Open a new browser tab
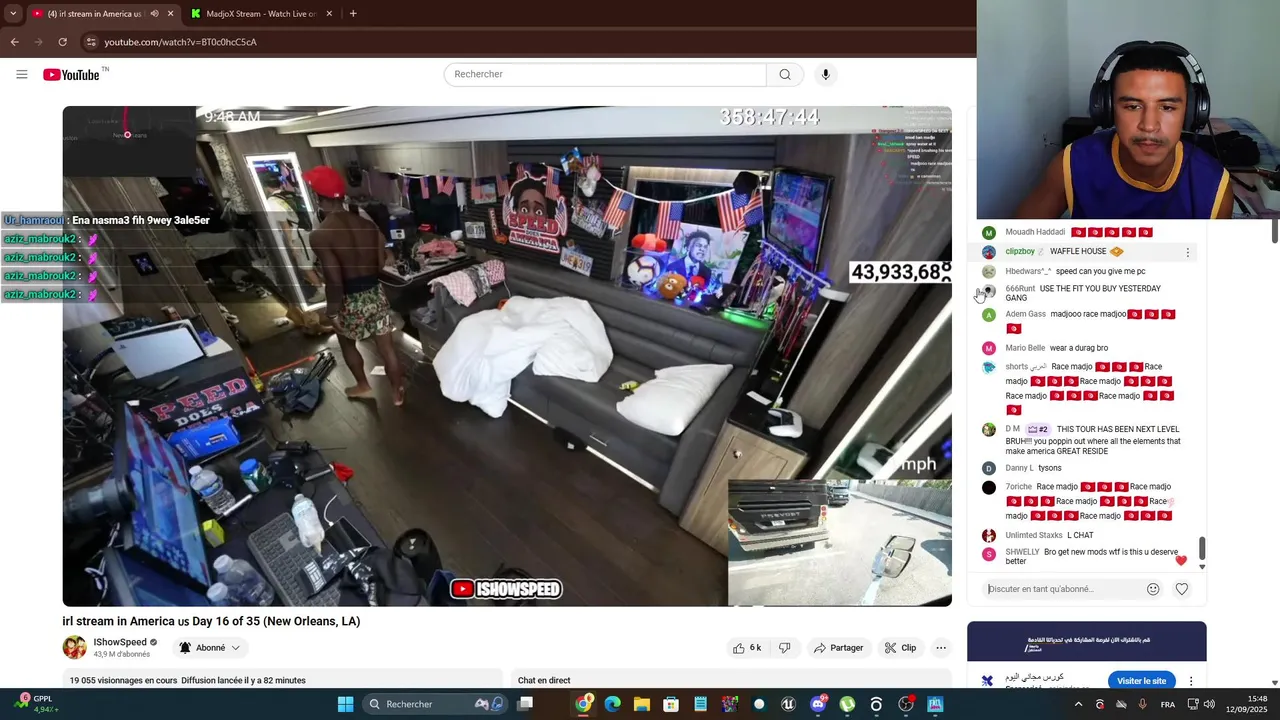The image size is (1280, 720). point(353,14)
